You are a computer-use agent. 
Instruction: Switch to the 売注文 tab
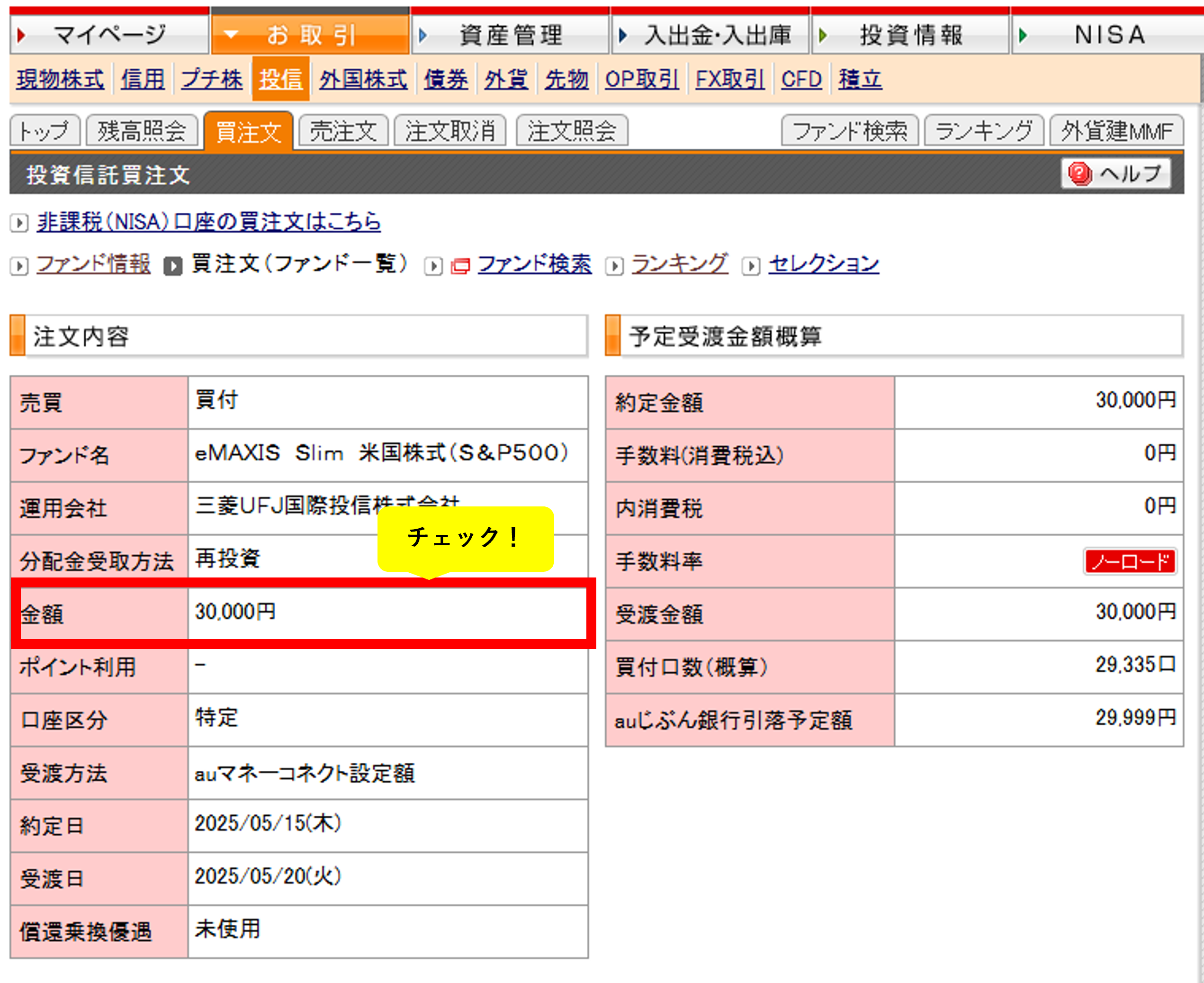[343, 131]
